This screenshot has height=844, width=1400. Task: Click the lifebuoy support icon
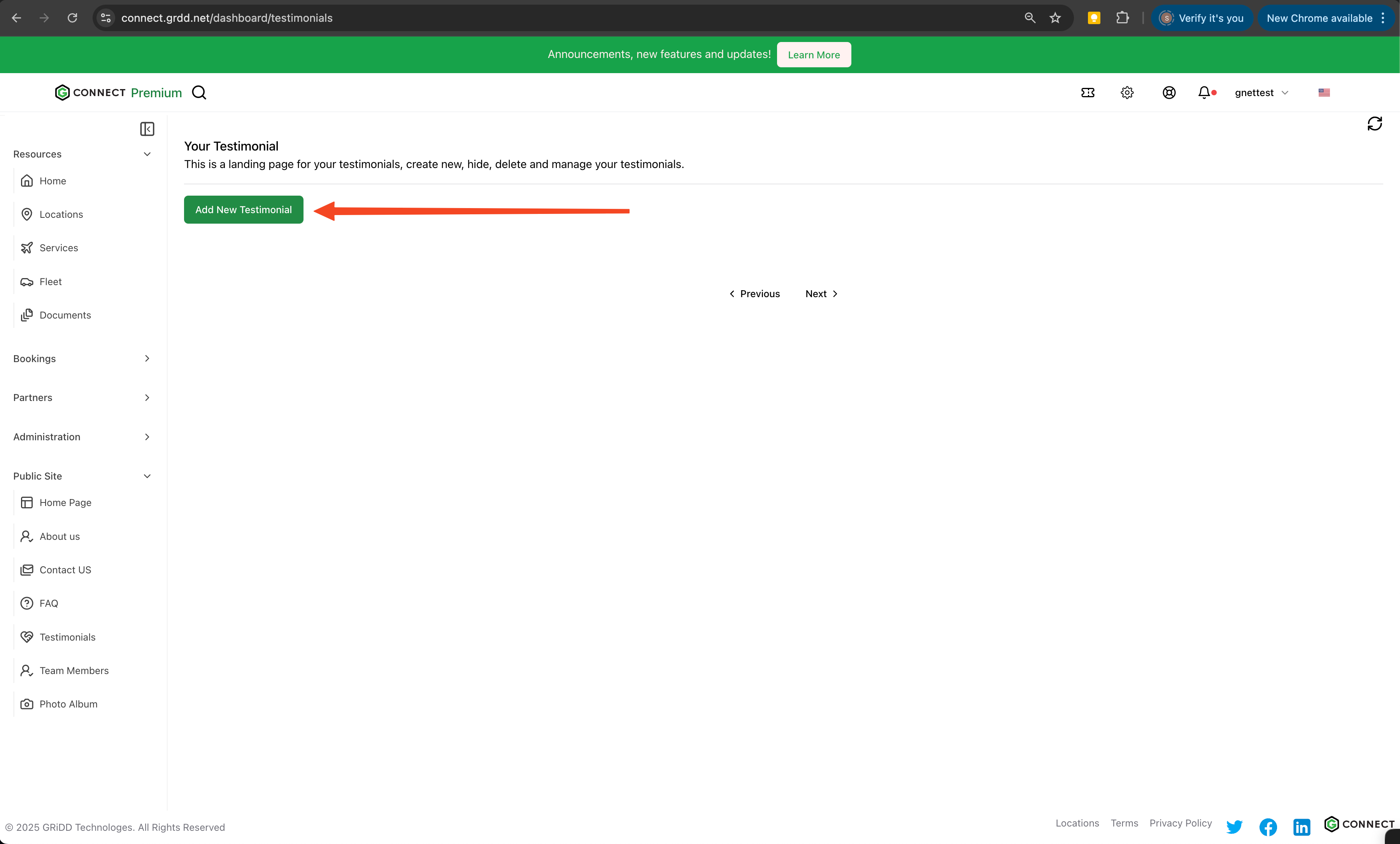(x=1169, y=93)
